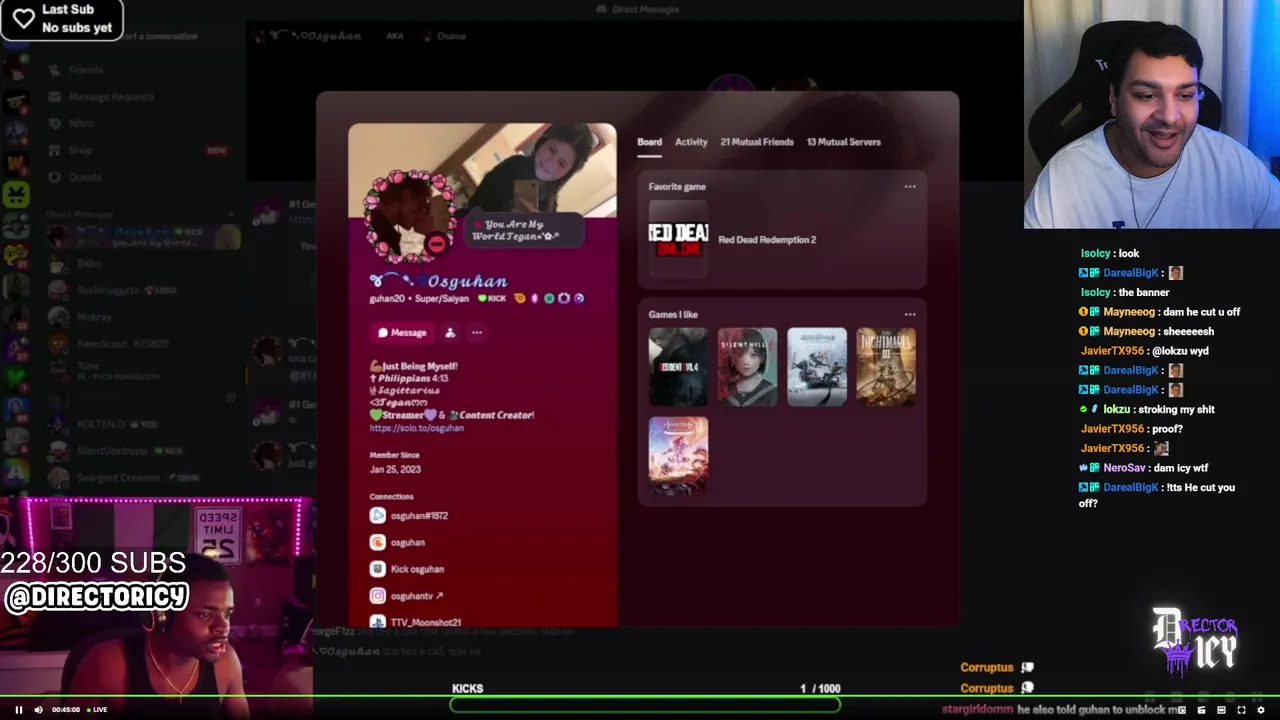Open the Little Nightmares III game cover

886,367
